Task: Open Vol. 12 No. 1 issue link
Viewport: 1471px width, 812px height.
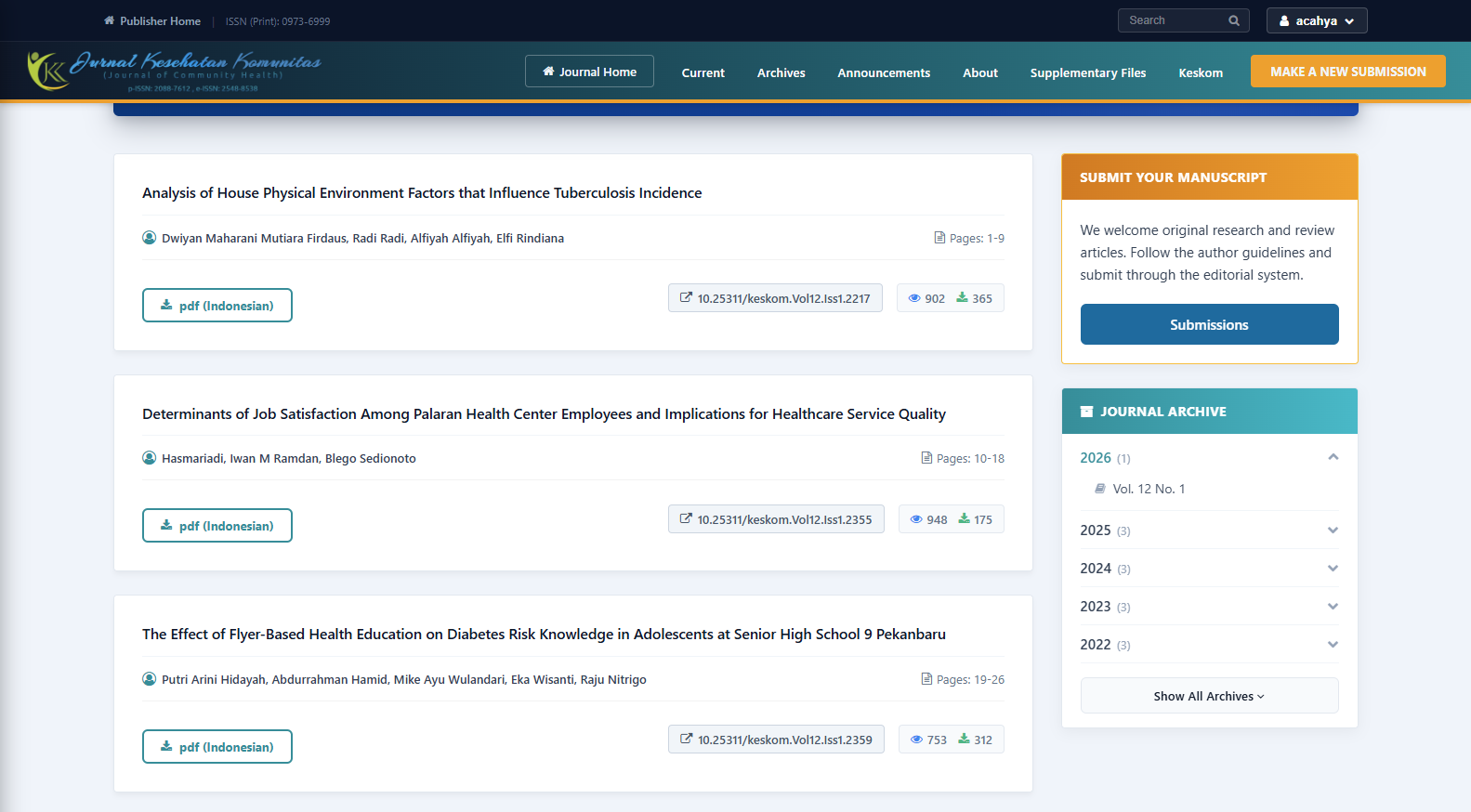Action: point(1149,489)
